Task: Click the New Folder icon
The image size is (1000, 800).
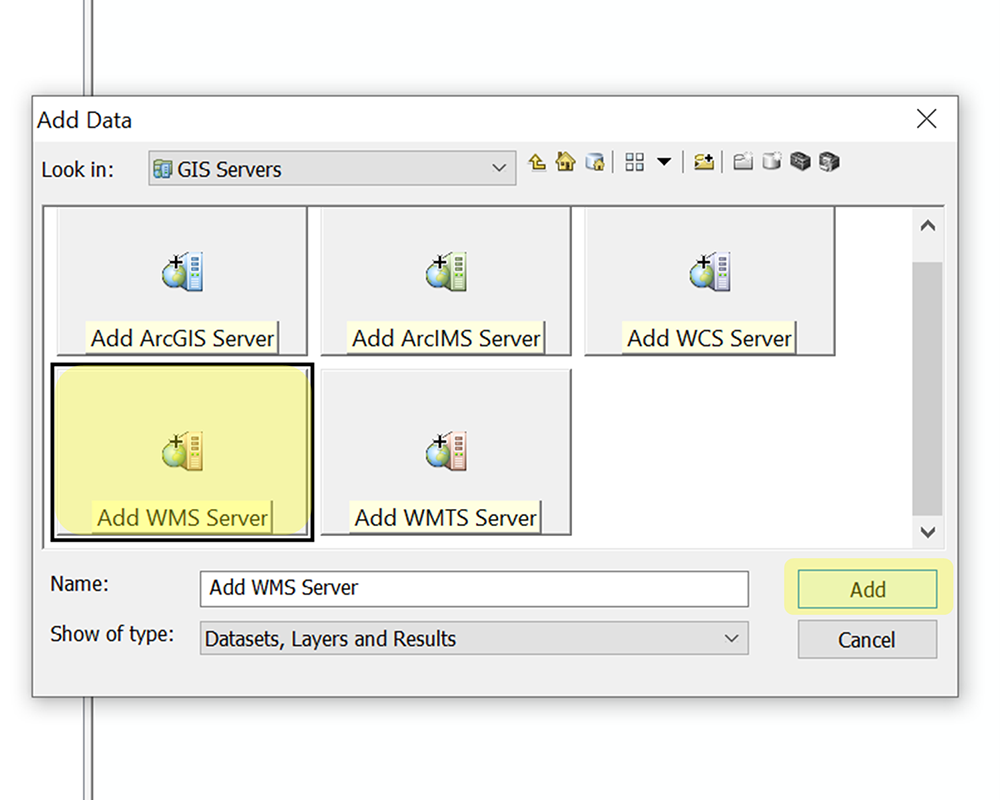Action: tap(742, 162)
